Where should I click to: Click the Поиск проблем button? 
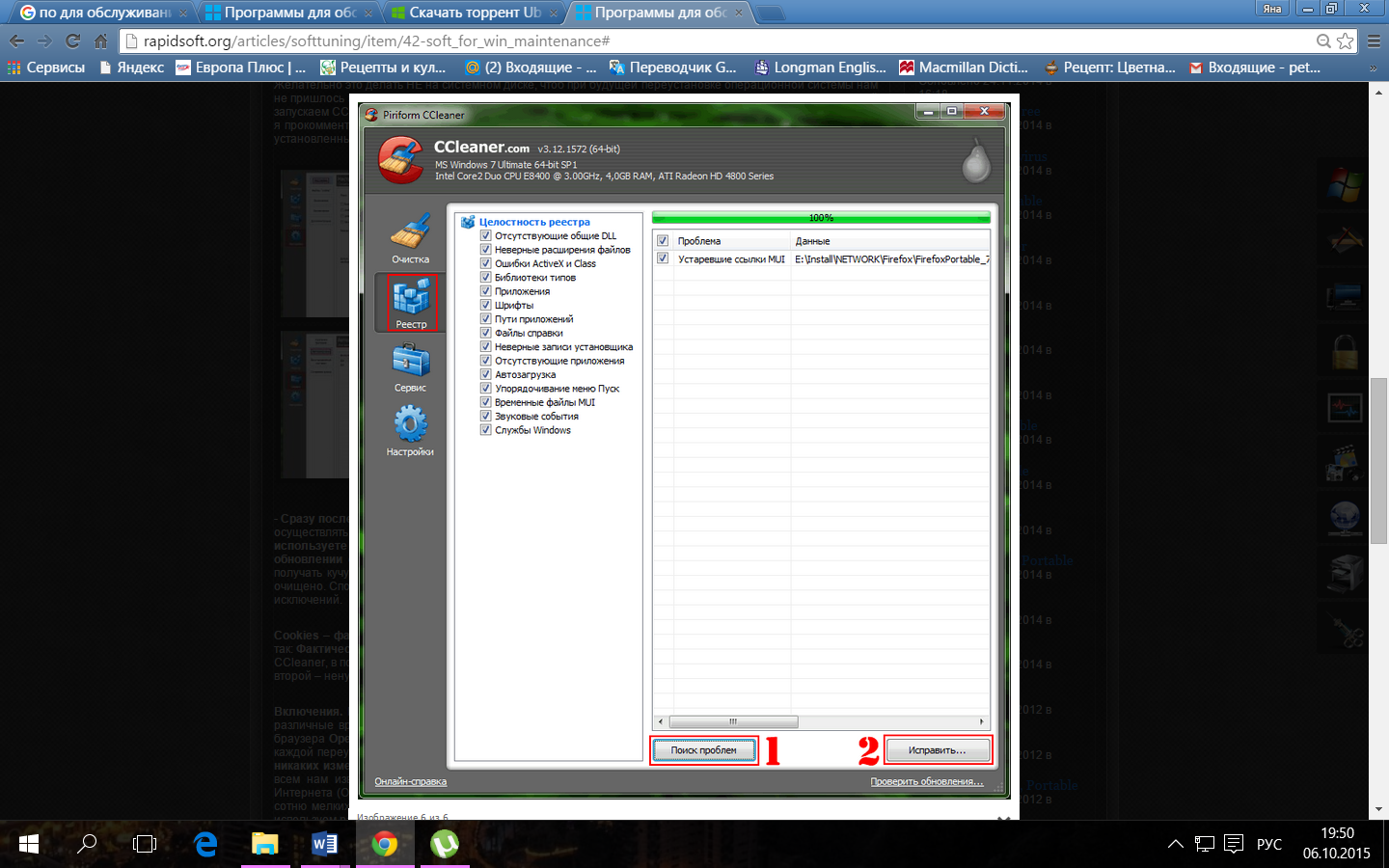704,749
